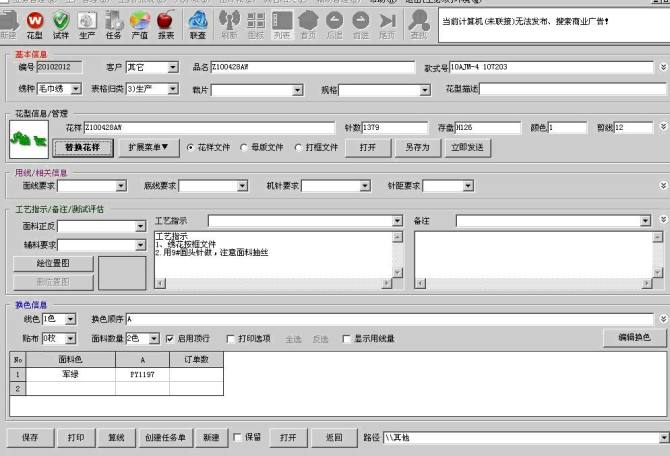Open the 扩展菜单 menu button
Image resolution: width=670 pixels, height=456 pixels.
[x=148, y=147]
